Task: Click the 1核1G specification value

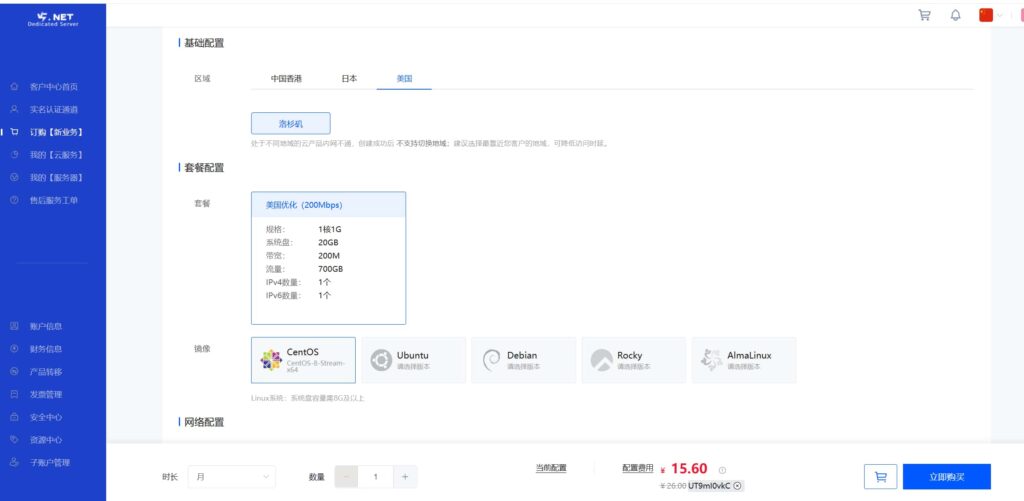Action: pyautogui.click(x=330, y=229)
